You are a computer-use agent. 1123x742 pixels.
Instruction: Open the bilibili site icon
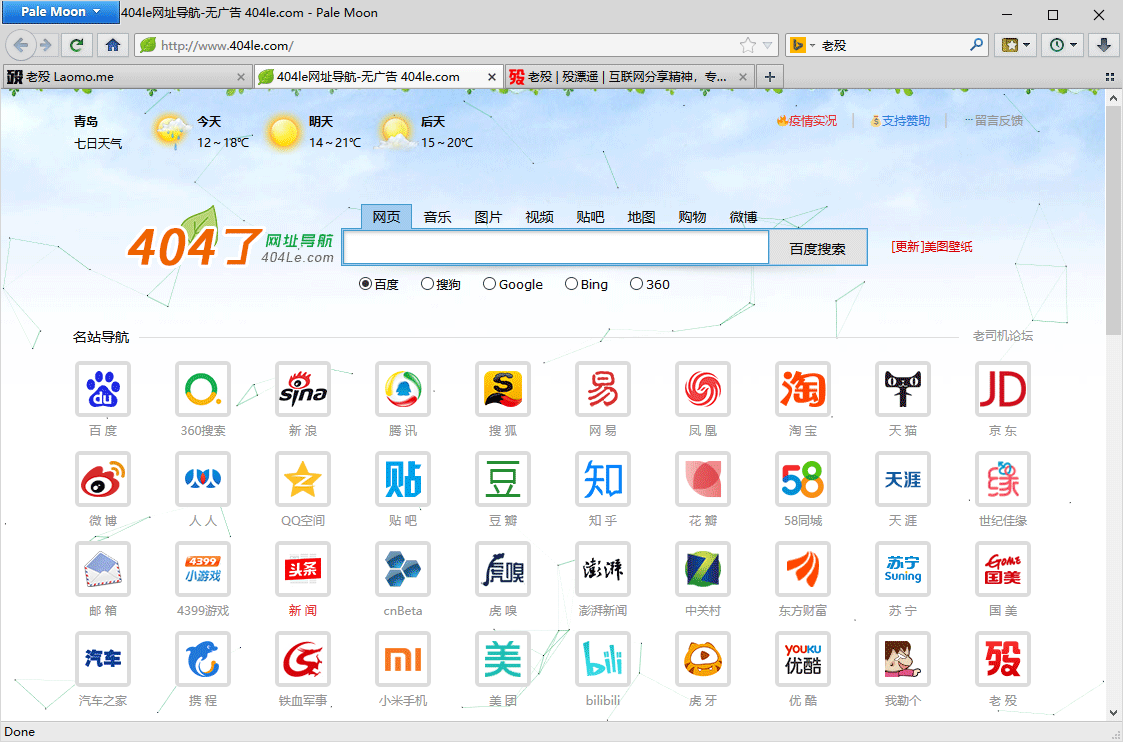click(x=603, y=659)
